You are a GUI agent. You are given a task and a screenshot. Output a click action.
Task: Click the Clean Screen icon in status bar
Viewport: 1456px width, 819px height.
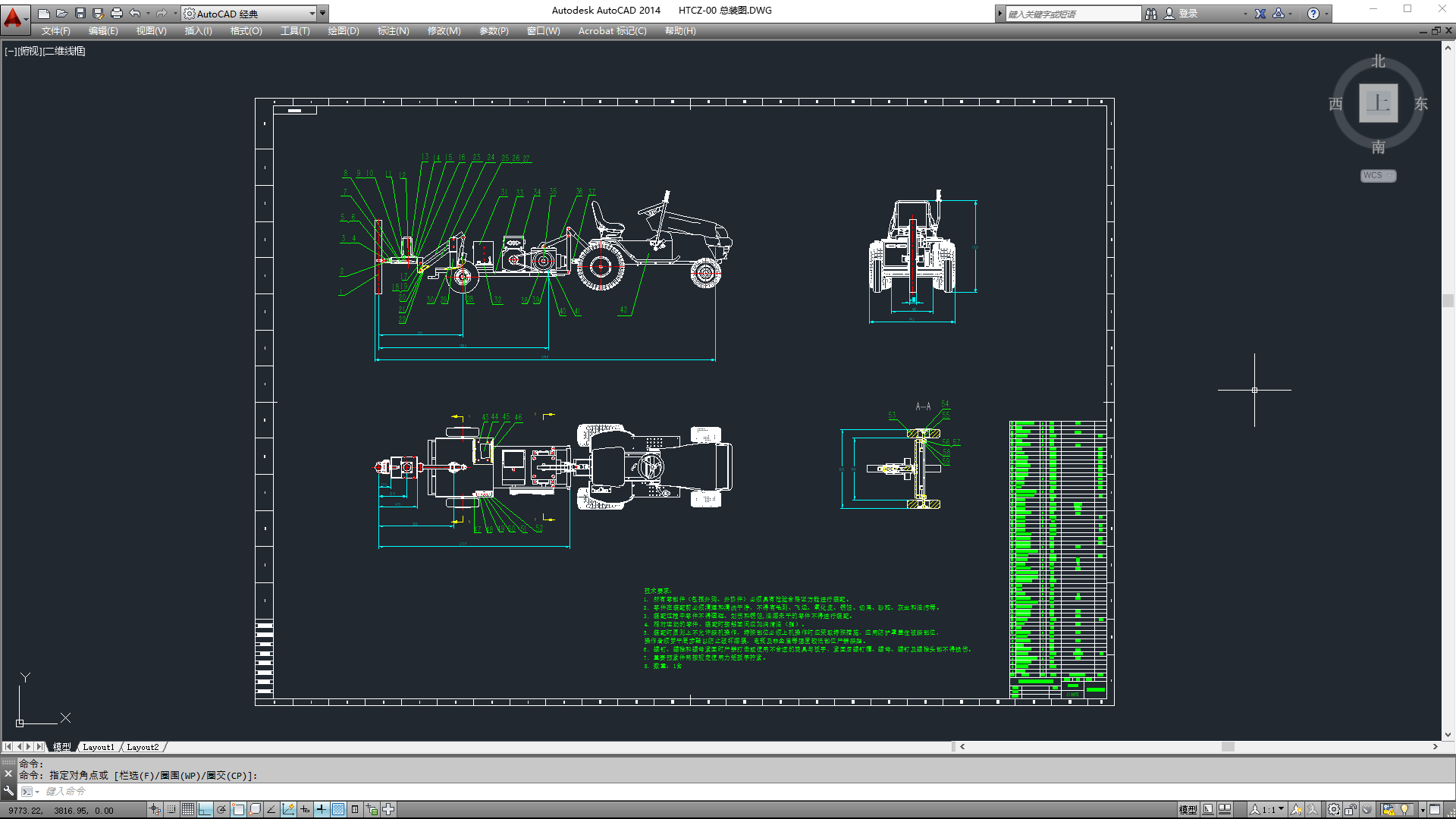click(x=1435, y=809)
